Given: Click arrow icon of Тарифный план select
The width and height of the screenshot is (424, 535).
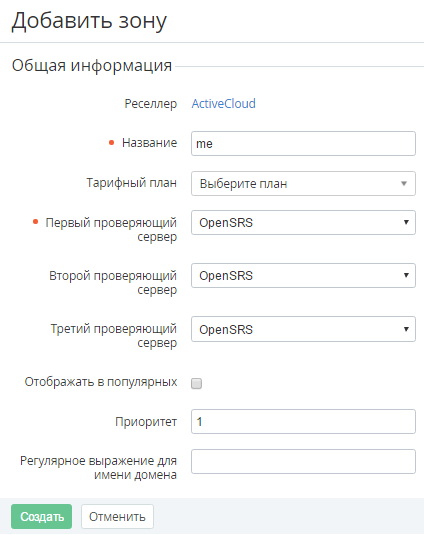Looking at the screenshot, I should [x=404, y=184].
